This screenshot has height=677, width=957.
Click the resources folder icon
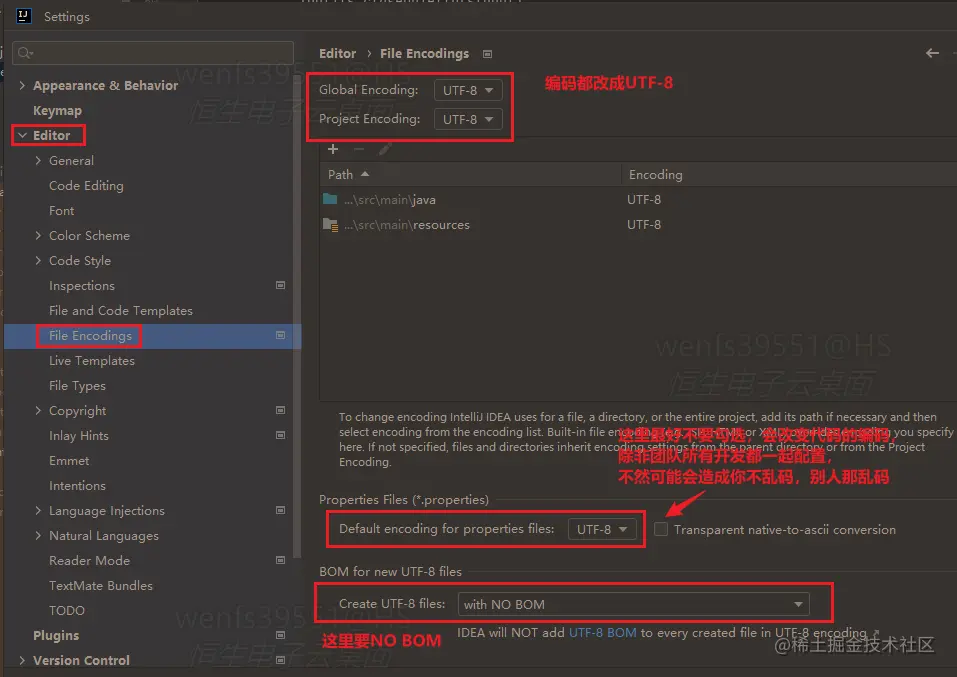tap(330, 225)
